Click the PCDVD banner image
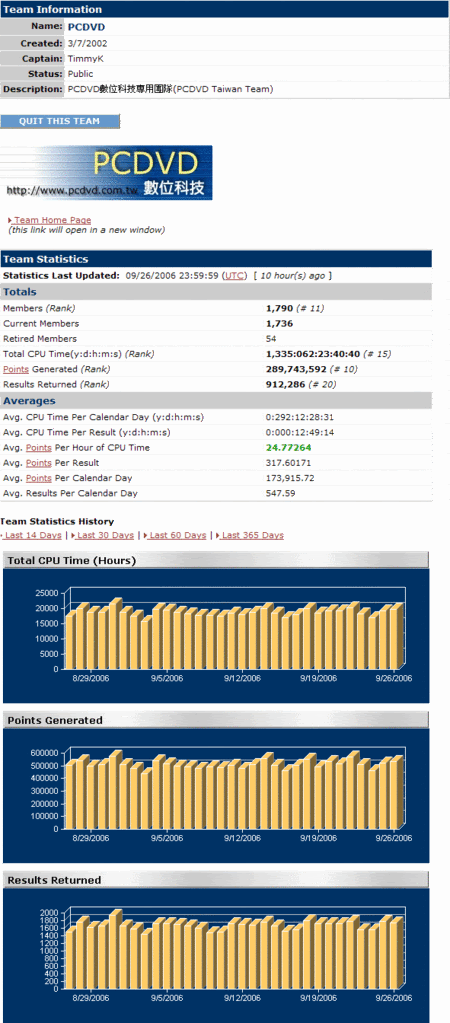Screen dimensions: 450x1023 click(106, 172)
